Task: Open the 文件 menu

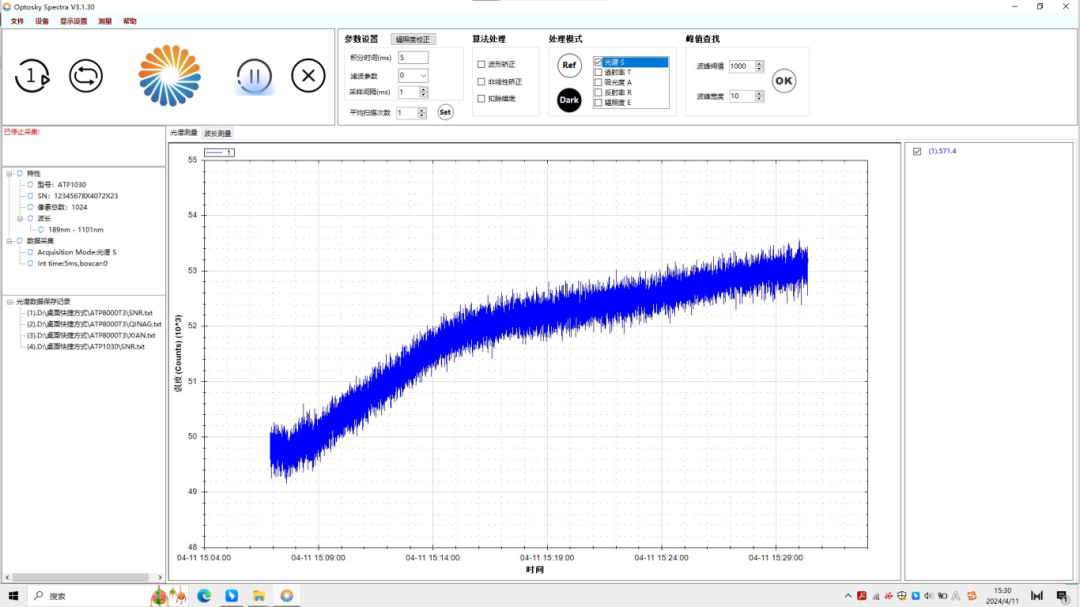Action: click(17, 21)
